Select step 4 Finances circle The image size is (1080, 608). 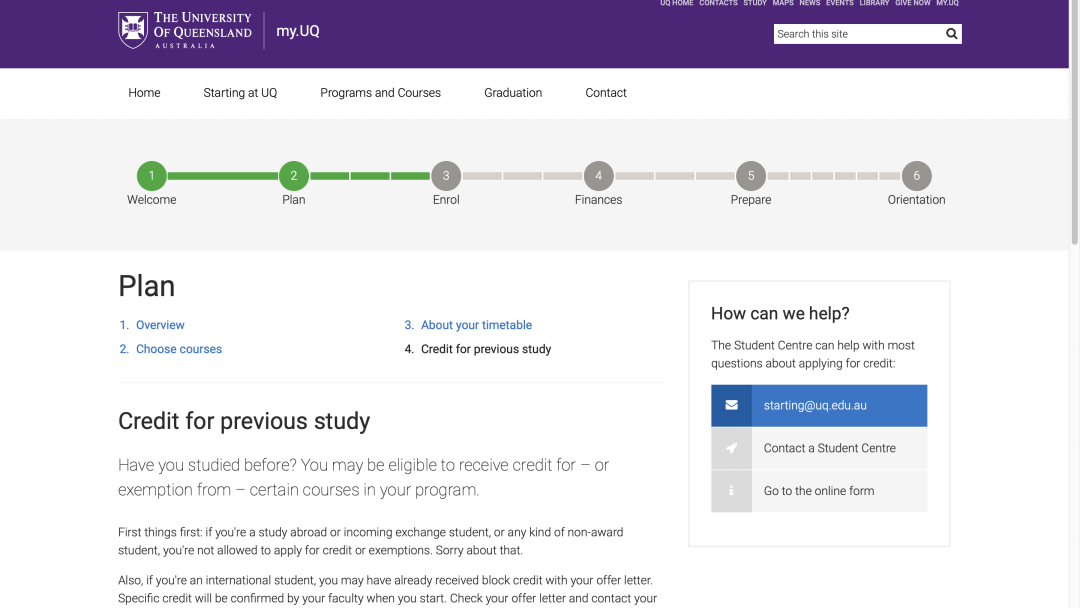click(x=599, y=176)
